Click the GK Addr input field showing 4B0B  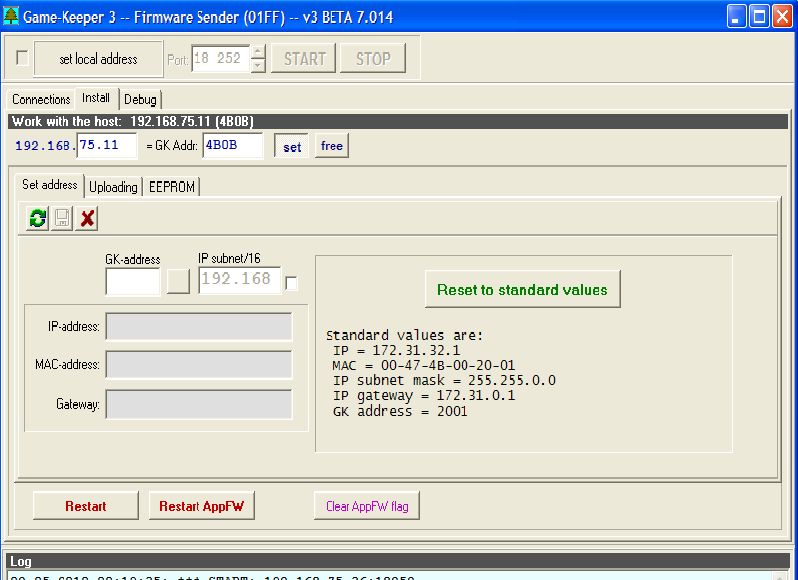point(232,146)
